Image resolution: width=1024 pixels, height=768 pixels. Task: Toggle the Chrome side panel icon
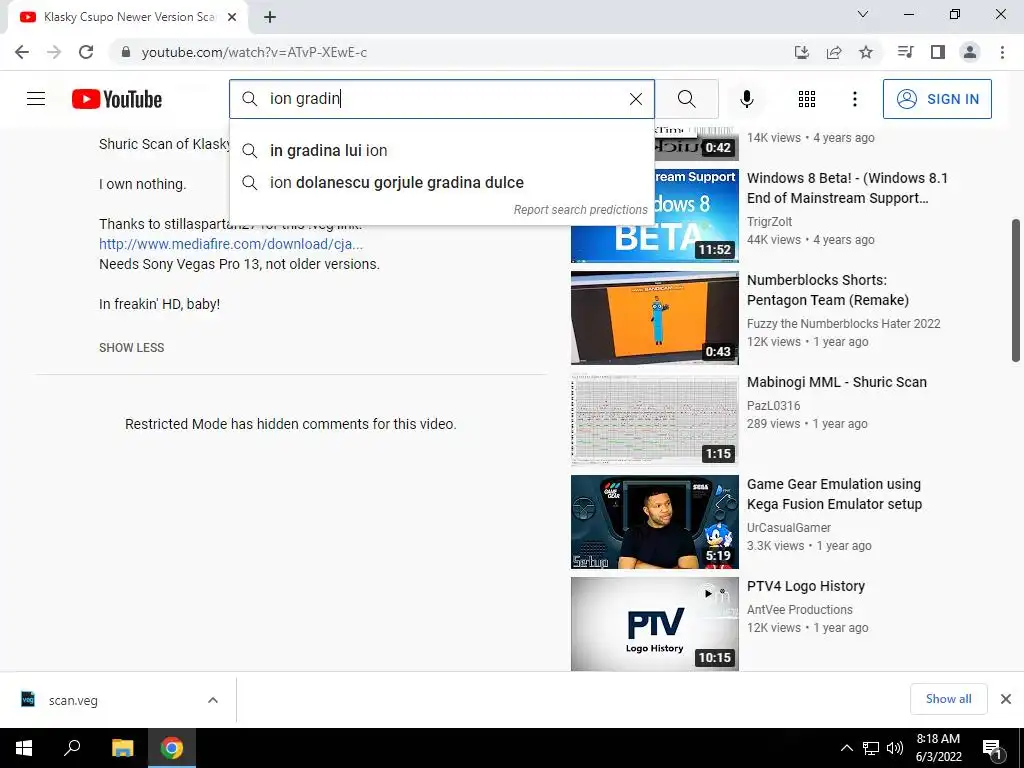(938, 52)
